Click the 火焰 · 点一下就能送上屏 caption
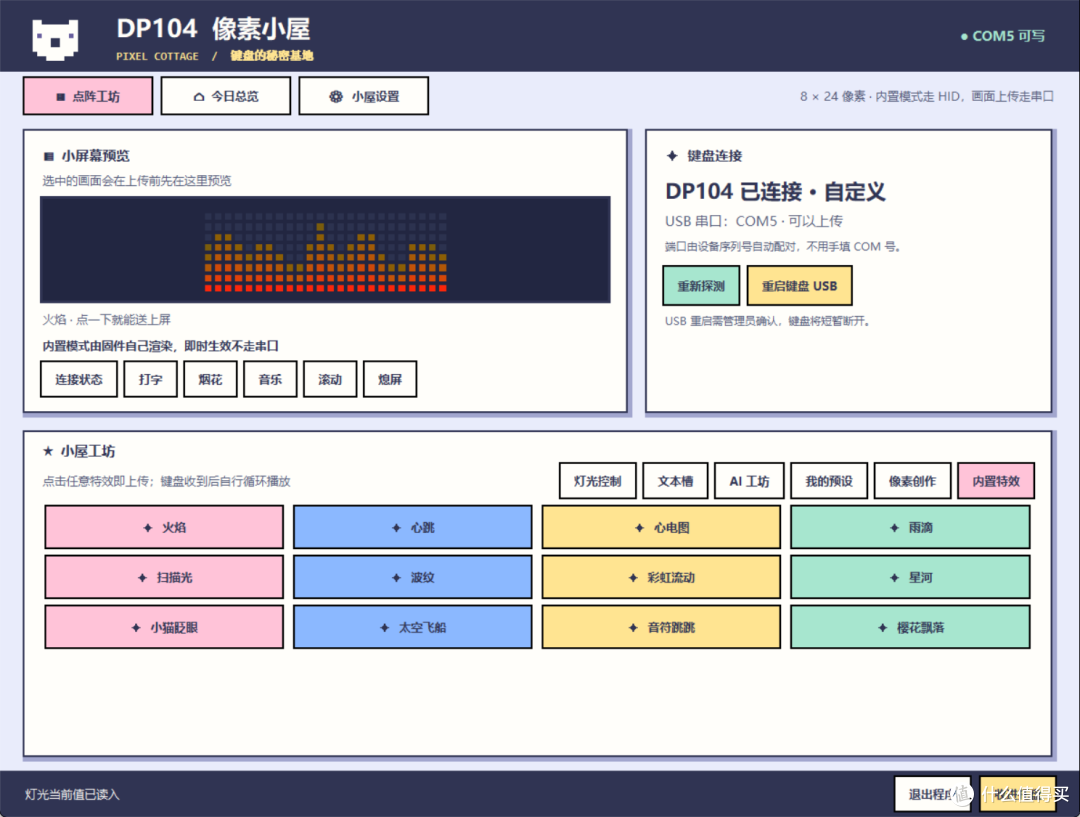This screenshot has width=1080, height=817. pyautogui.click(x=107, y=320)
